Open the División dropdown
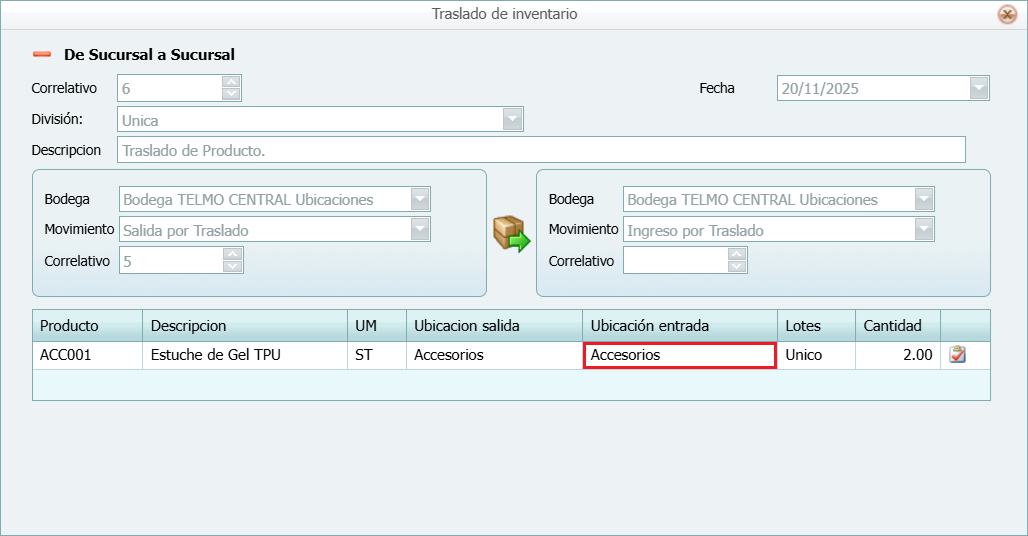1028x536 pixels. pyautogui.click(x=512, y=120)
